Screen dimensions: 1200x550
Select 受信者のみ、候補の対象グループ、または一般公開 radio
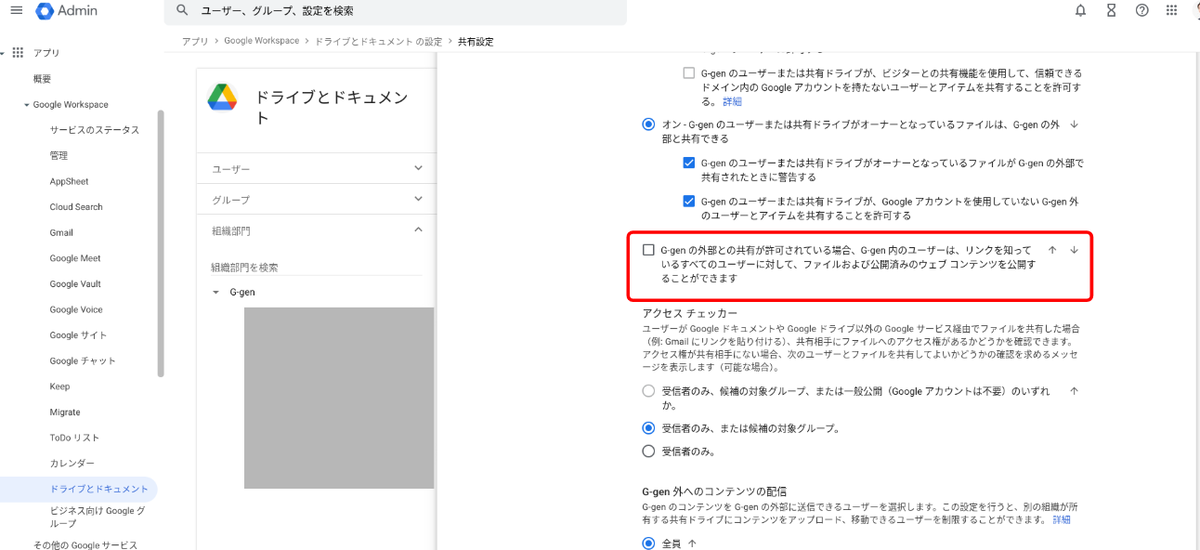click(648, 392)
